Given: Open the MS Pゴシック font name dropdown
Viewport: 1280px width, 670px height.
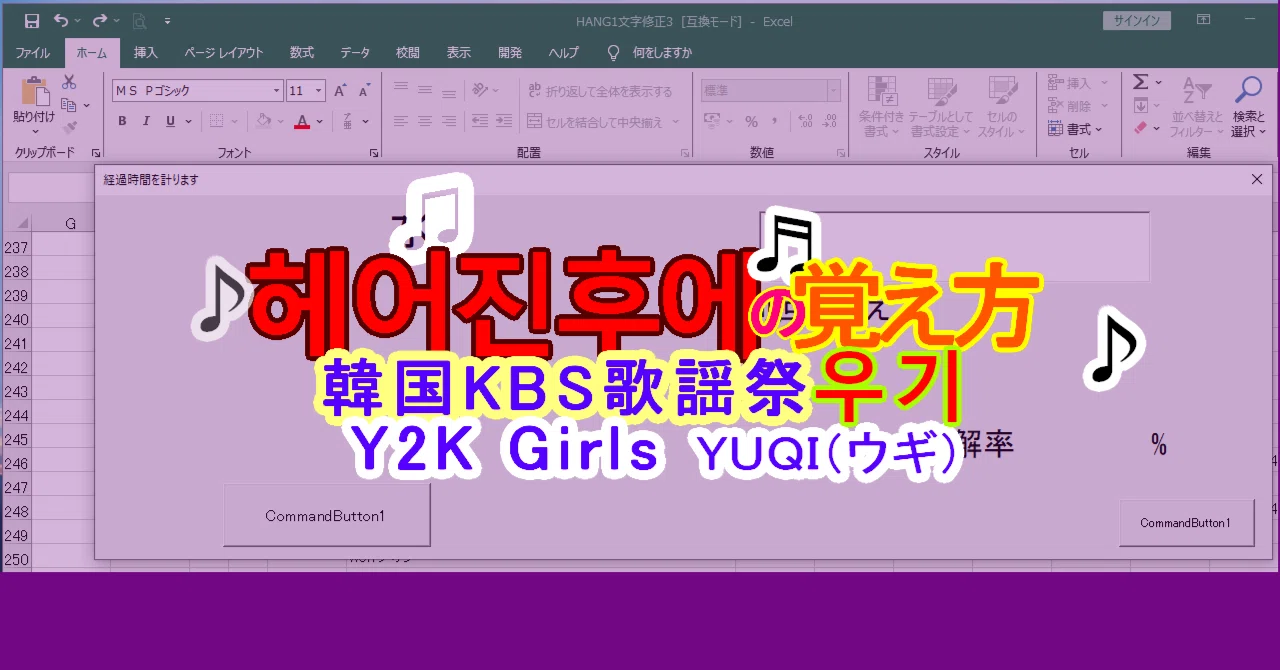Looking at the screenshot, I should pyautogui.click(x=277, y=91).
